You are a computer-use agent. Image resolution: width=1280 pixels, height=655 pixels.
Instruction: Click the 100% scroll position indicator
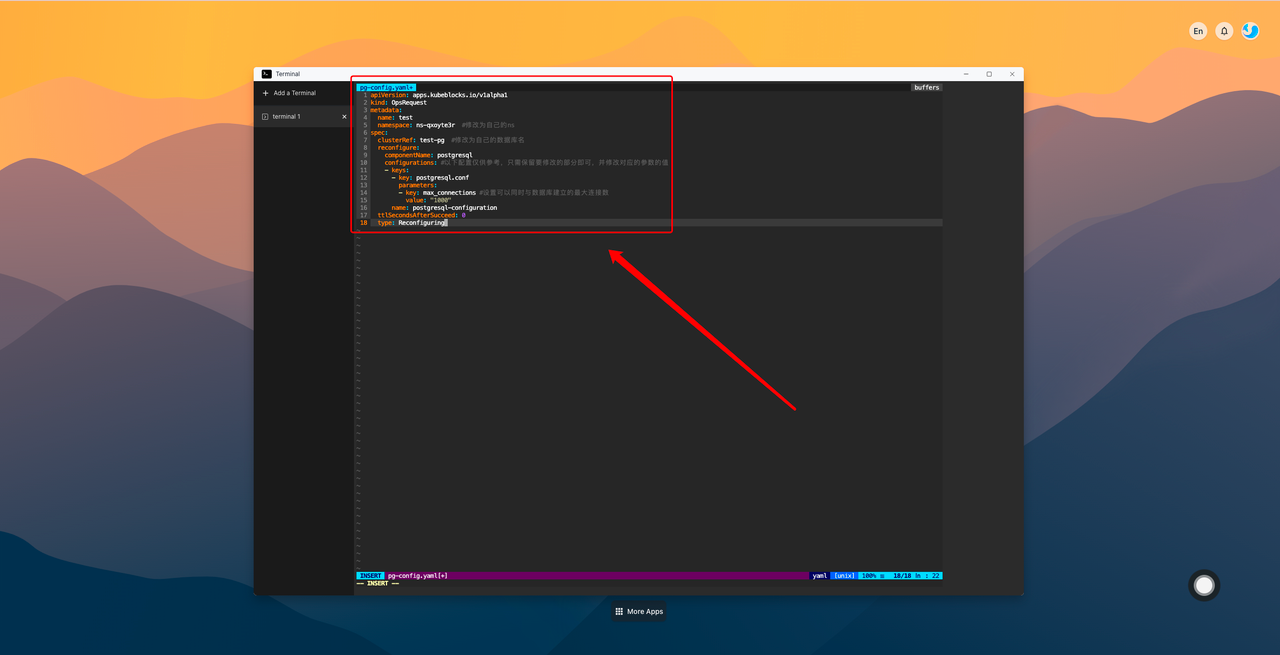click(x=867, y=575)
